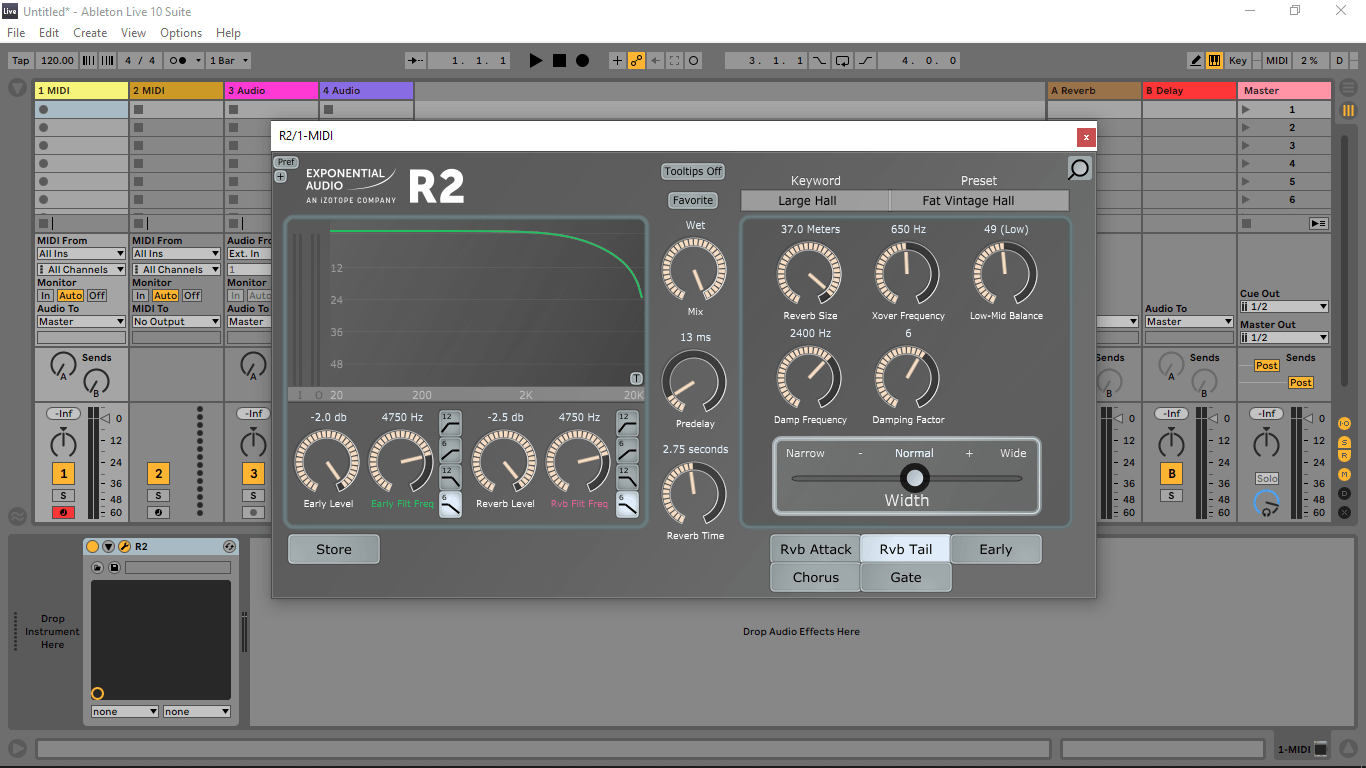Screen dimensions: 1366x768
Task: Click the Store button in R2
Action: click(x=334, y=549)
